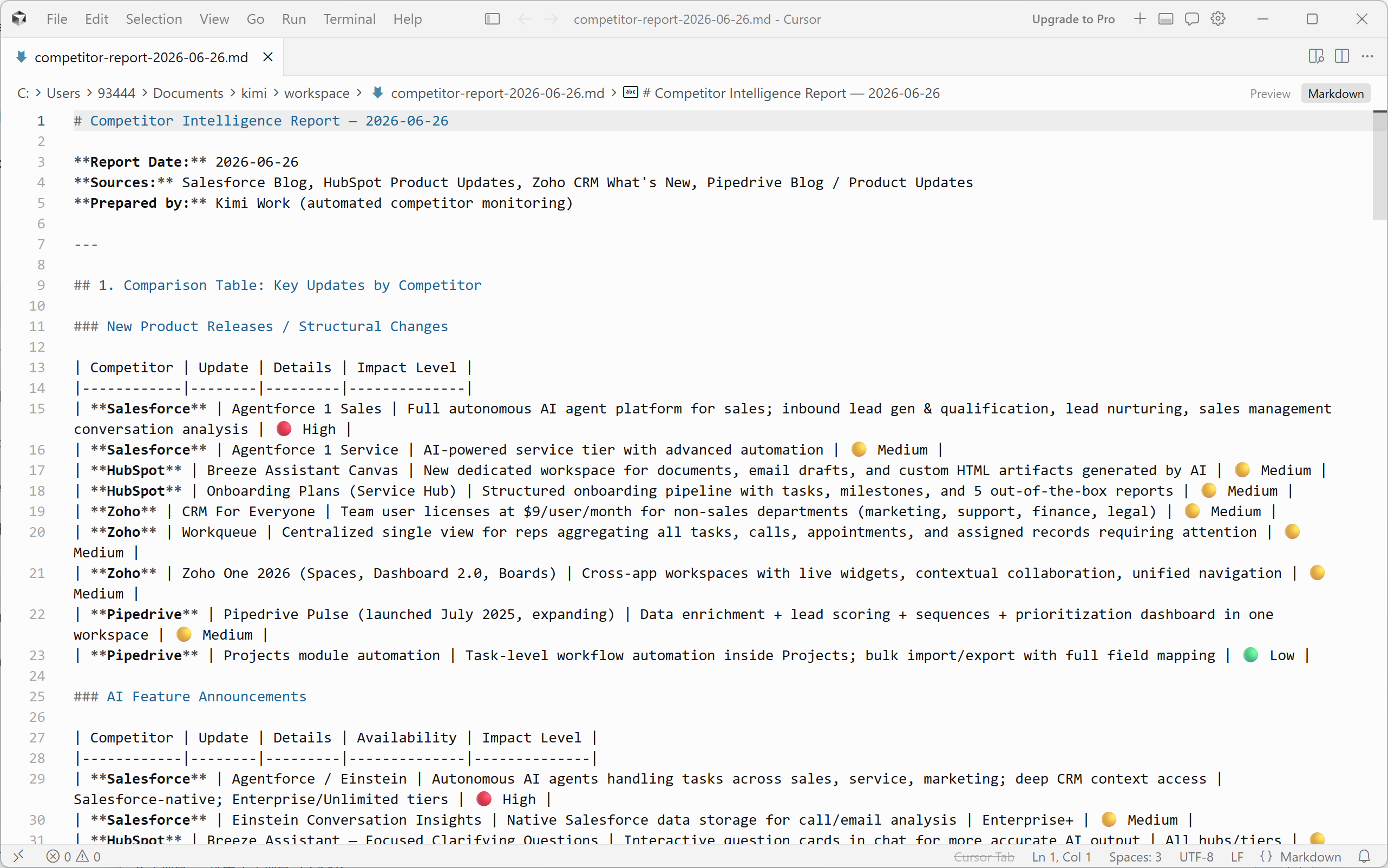Open the Go menu
The width and height of the screenshot is (1388, 868).
[x=256, y=19]
